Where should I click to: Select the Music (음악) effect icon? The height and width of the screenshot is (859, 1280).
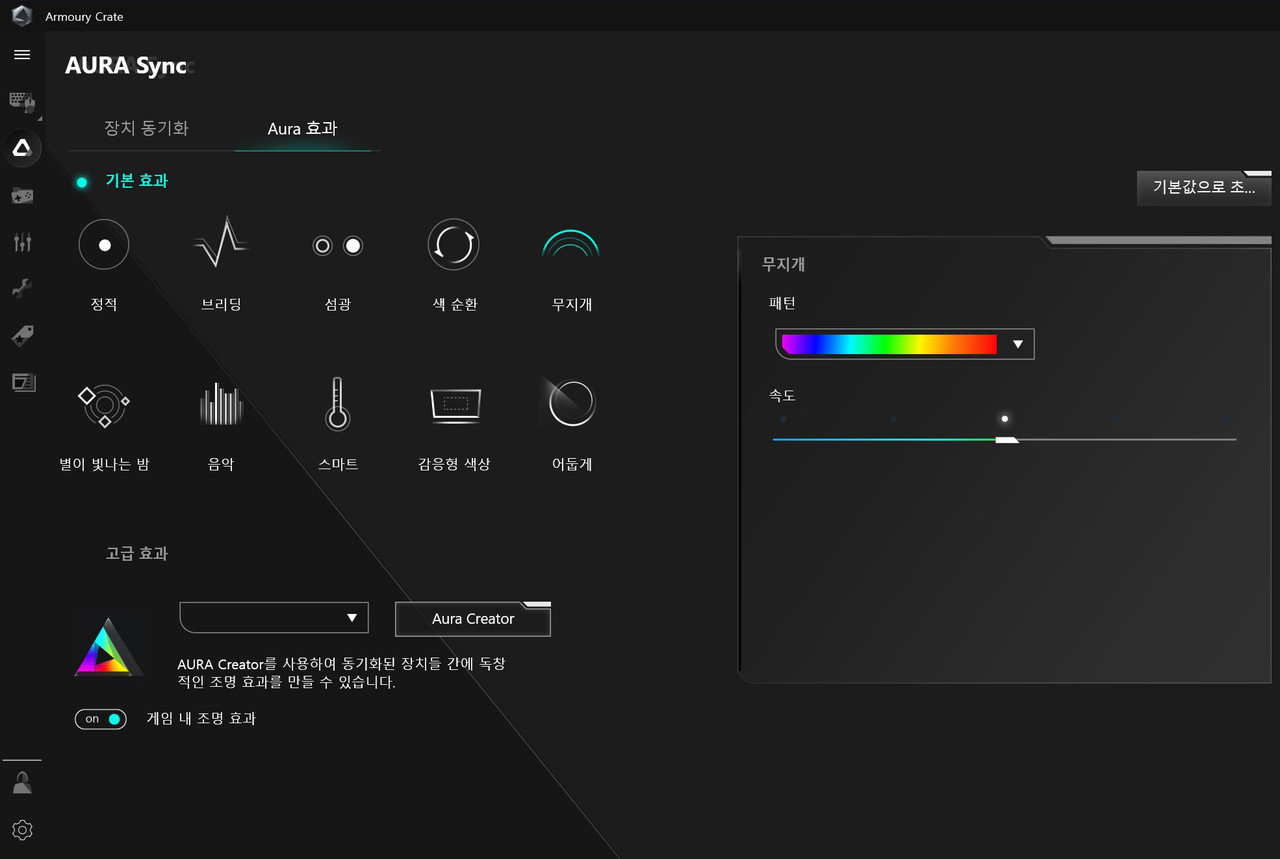(x=220, y=405)
